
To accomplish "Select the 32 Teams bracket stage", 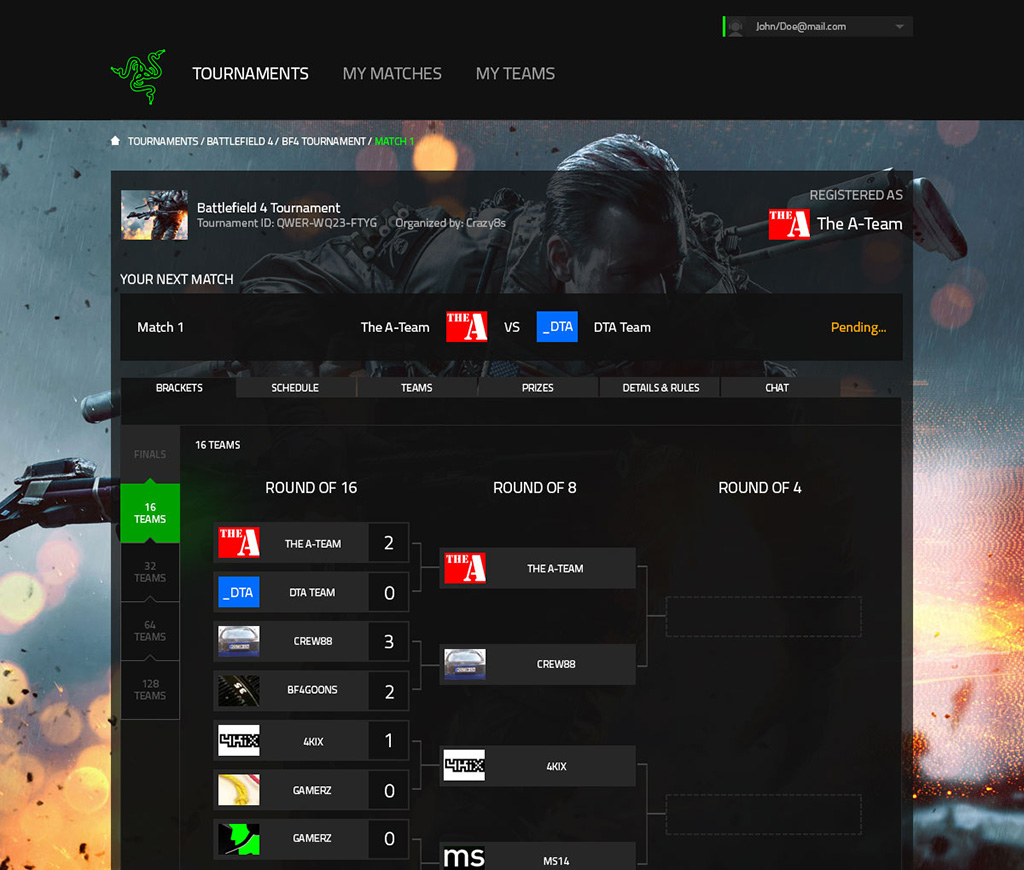I will pyautogui.click(x=150, y=572).
